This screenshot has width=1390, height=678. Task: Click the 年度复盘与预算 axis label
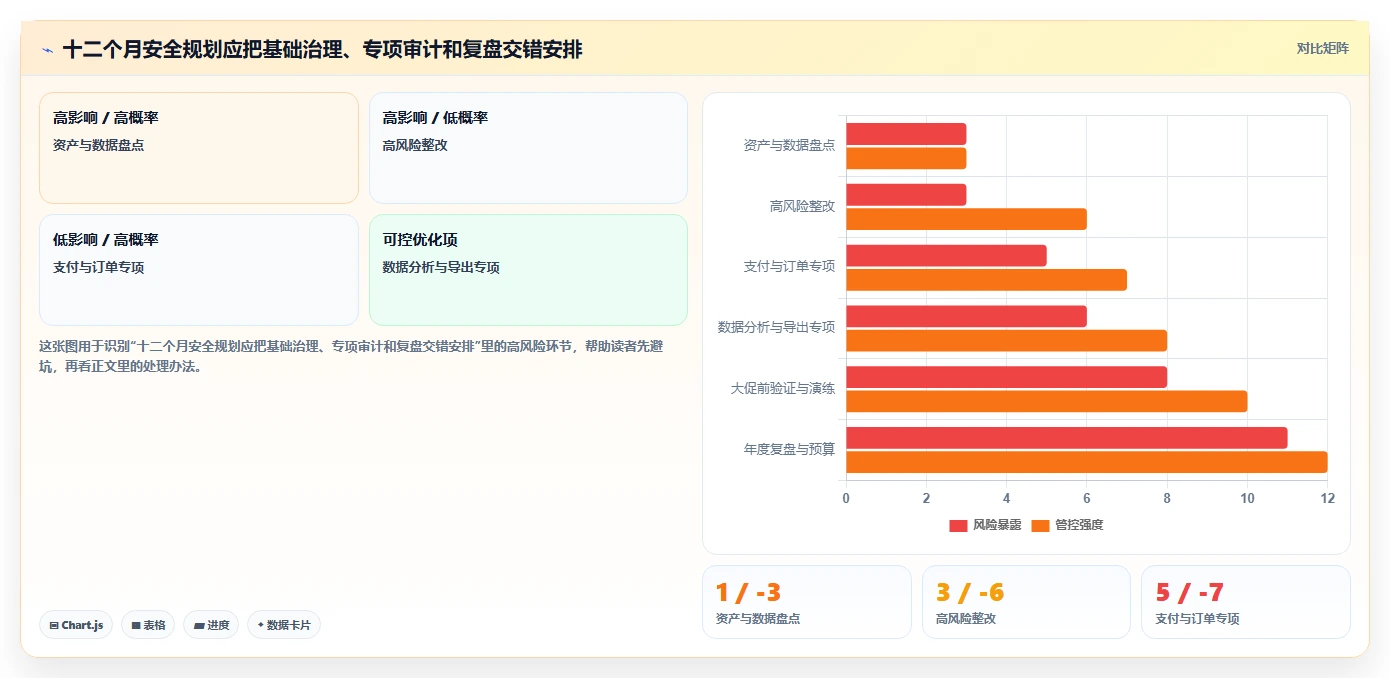789,450
